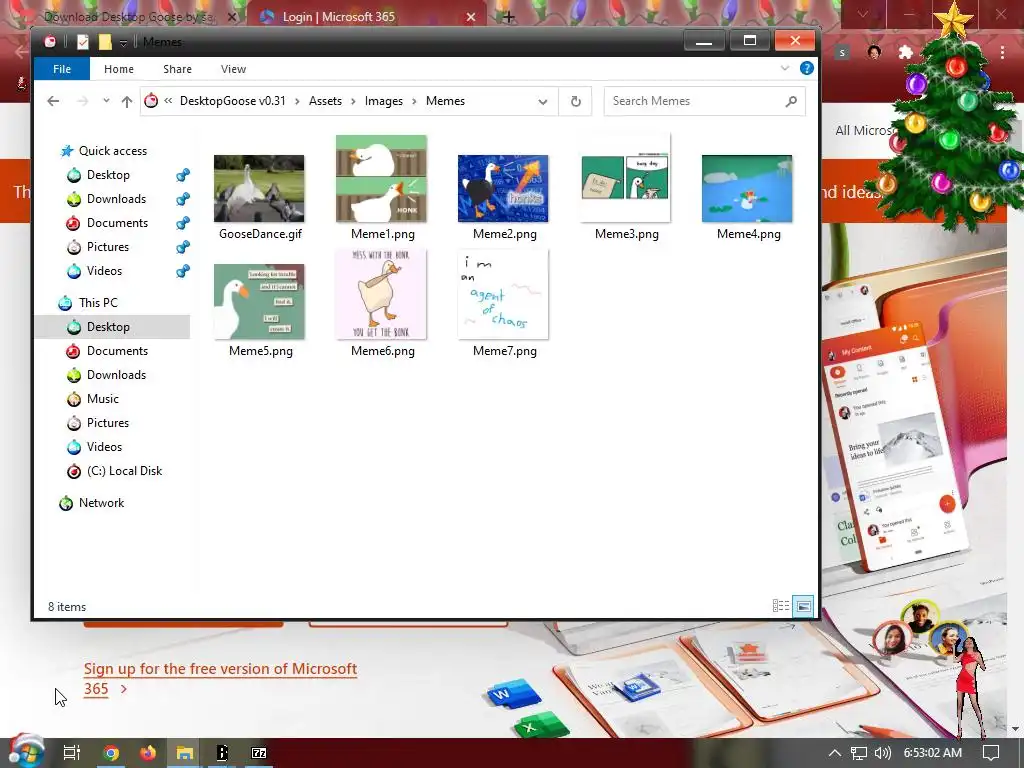This screenshot has width=1024, height=768.
Task: Click Sign up for free Microsoft 365 link
Action: click(220, 679)
